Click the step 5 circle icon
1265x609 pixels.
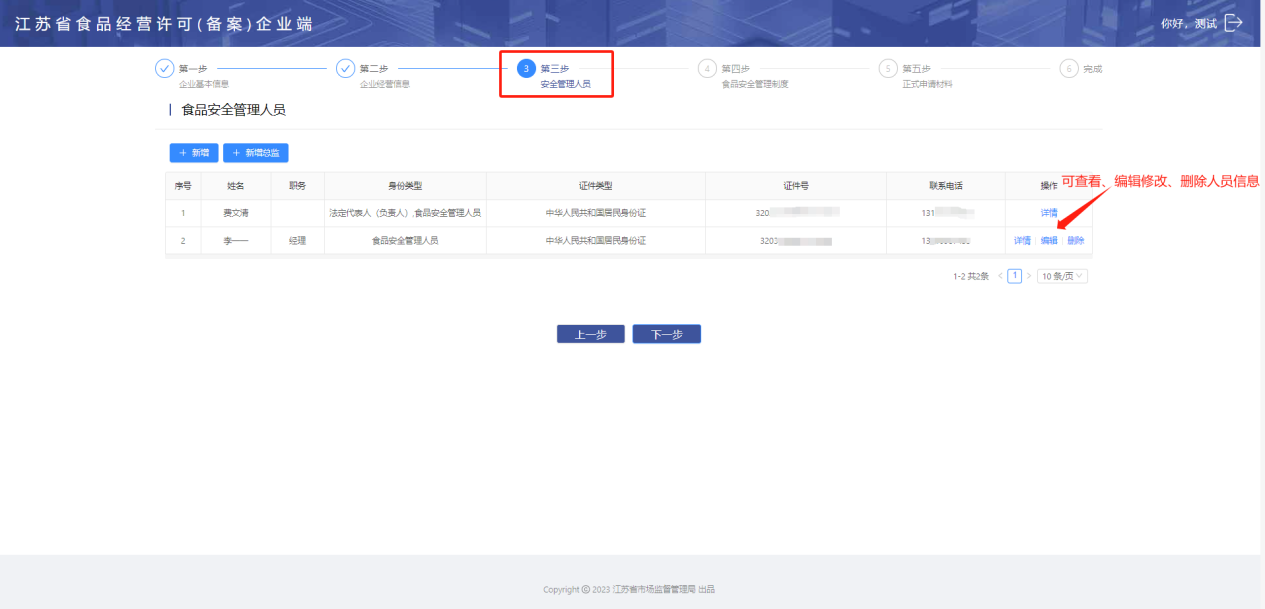(x=888, y=69)
